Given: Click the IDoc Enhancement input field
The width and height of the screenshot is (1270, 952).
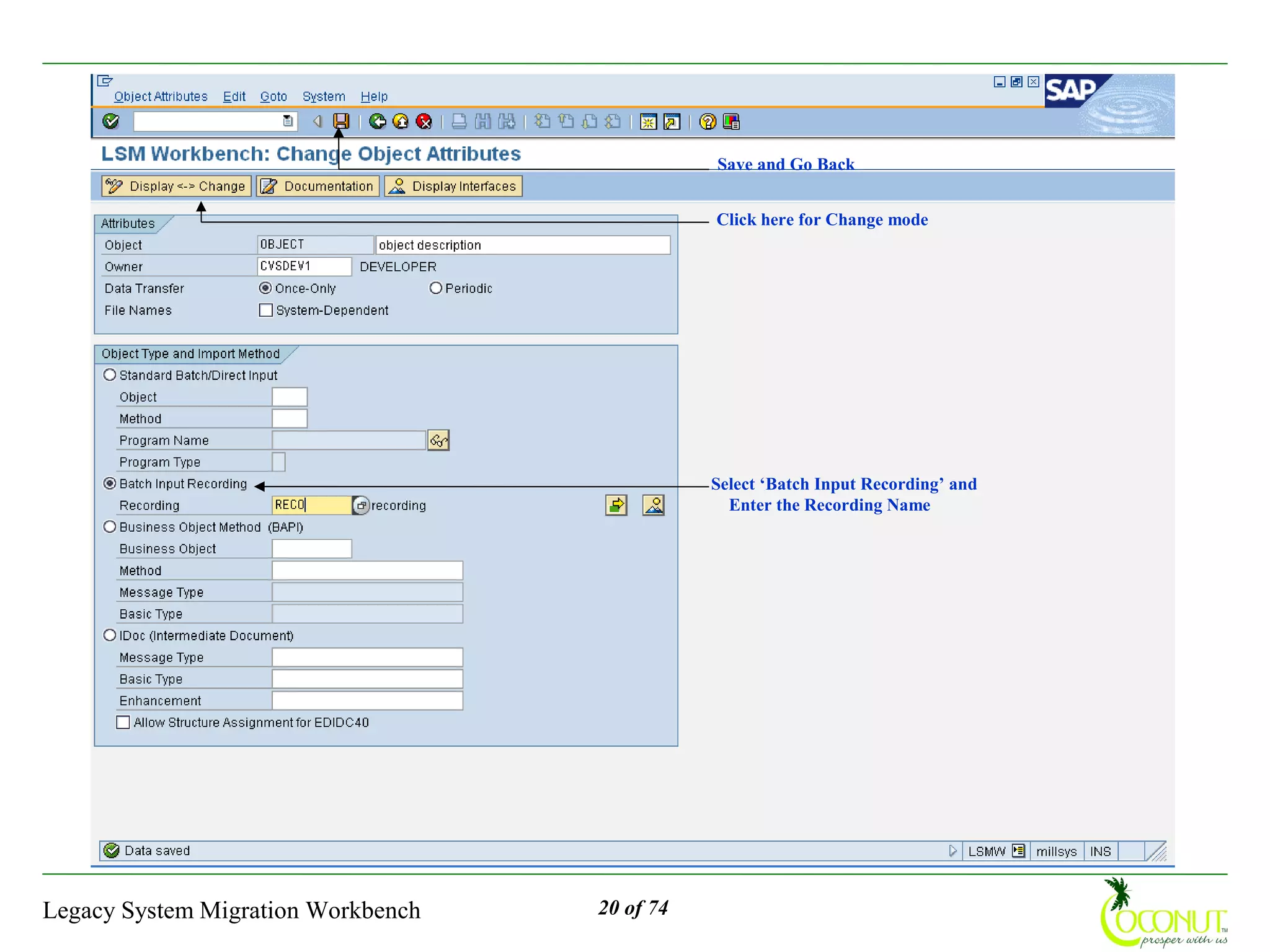Looking at the screenshot, I should [367, 700].
